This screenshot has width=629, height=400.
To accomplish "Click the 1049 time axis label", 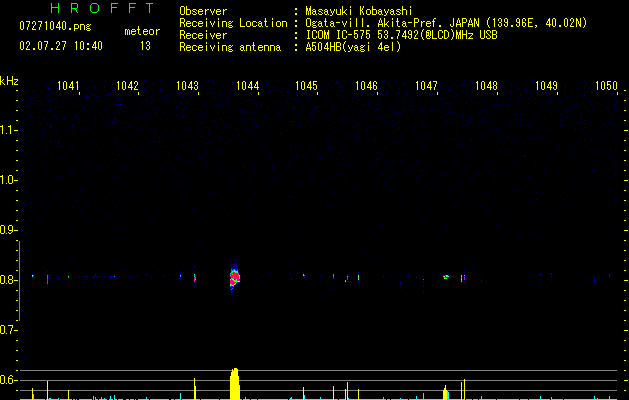I will tap(546, 86).
